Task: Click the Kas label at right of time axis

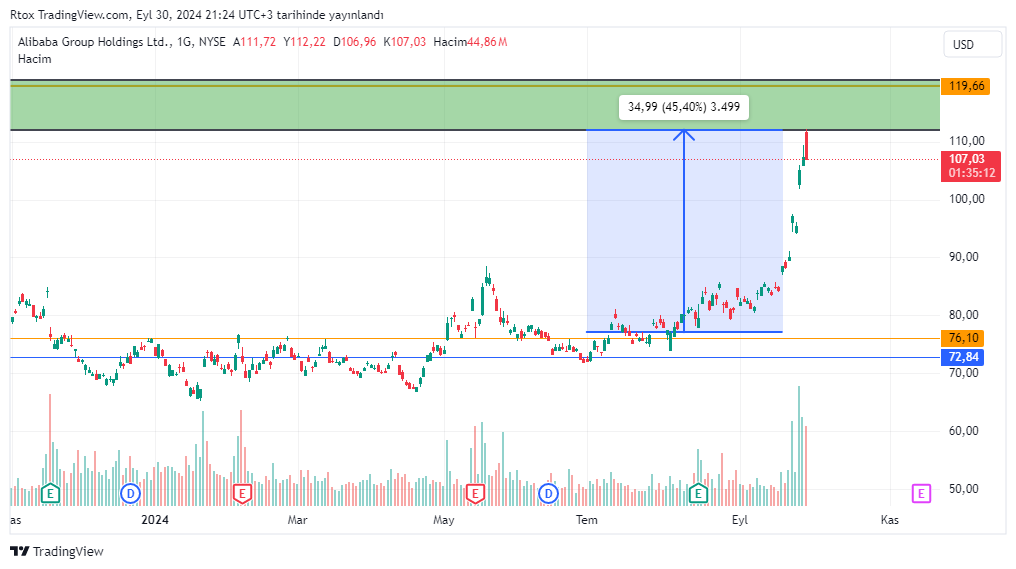Action: [890, 520]
